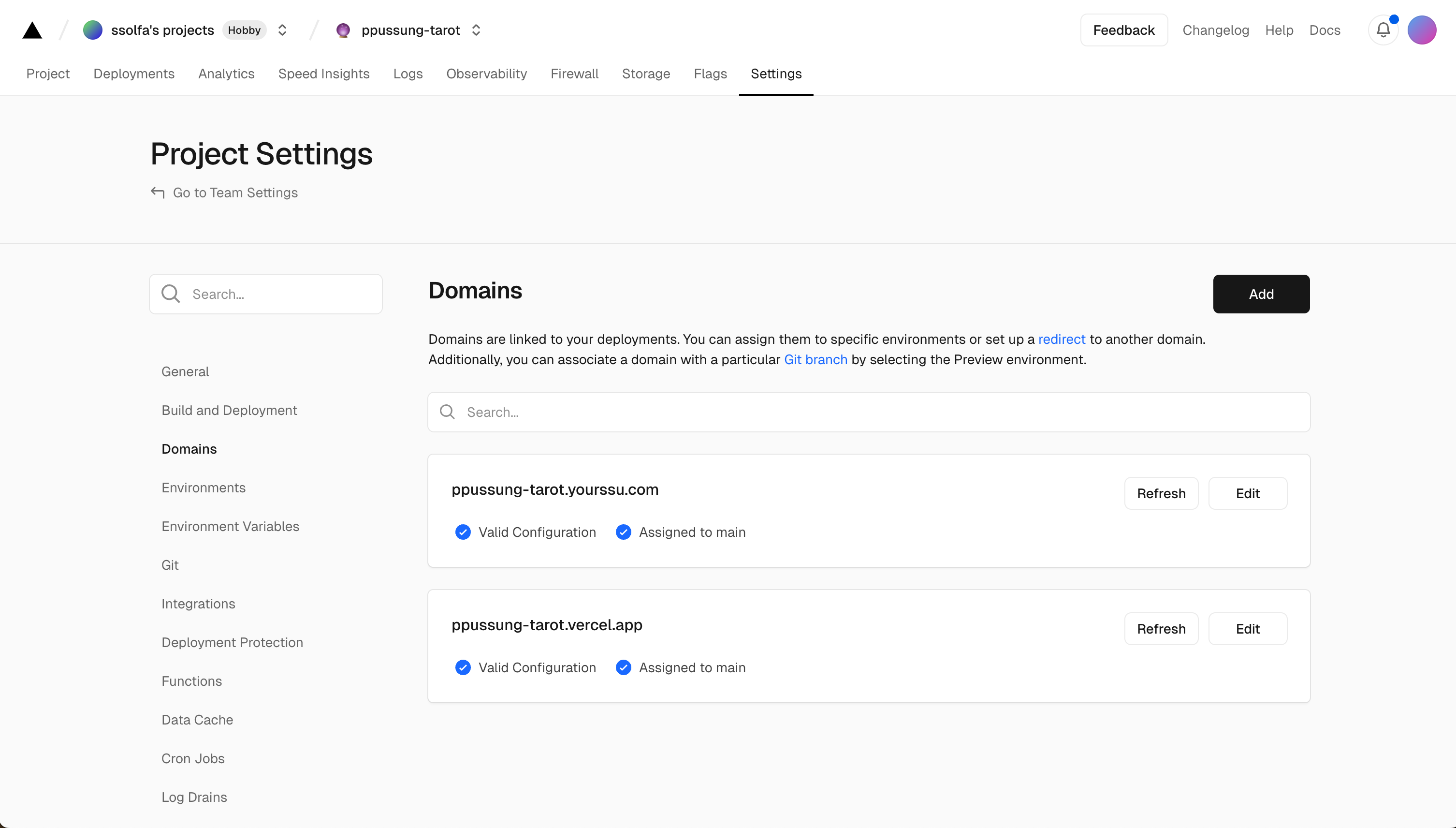Refresh the ppussung-tarot.vercel.app domain
Viewport: 1456px width, 828px height.
[x=1161, y=629]
